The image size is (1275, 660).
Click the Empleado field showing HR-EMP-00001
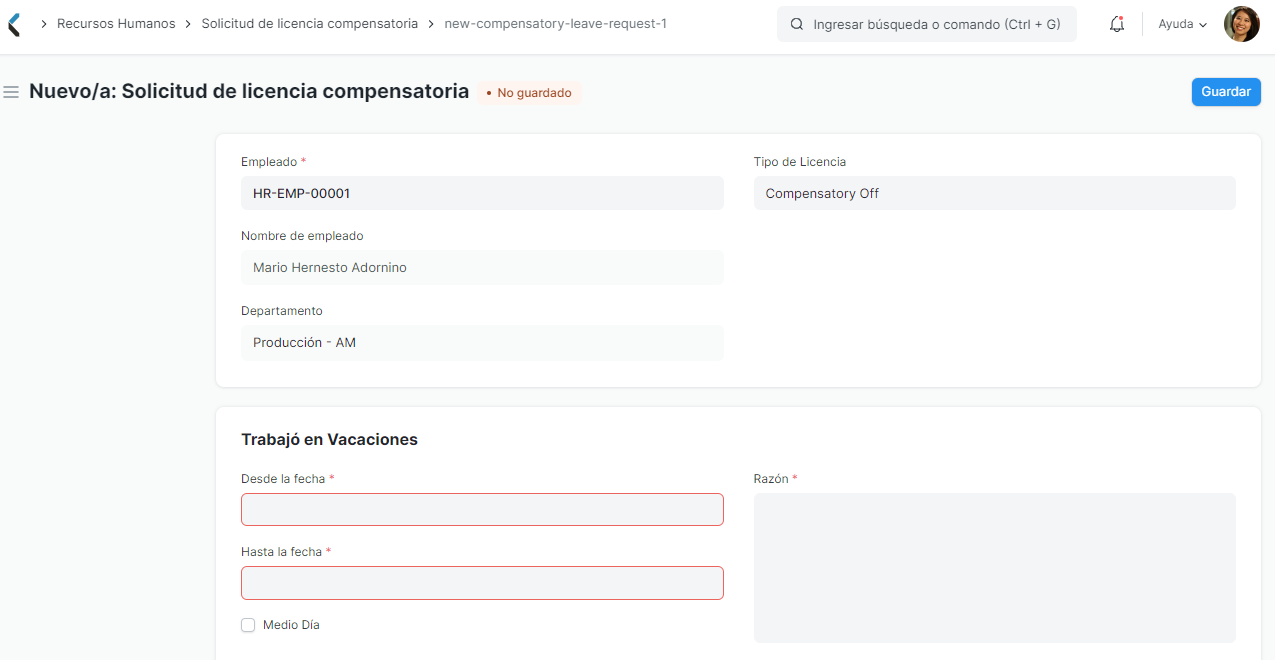[x=482, y=193]
